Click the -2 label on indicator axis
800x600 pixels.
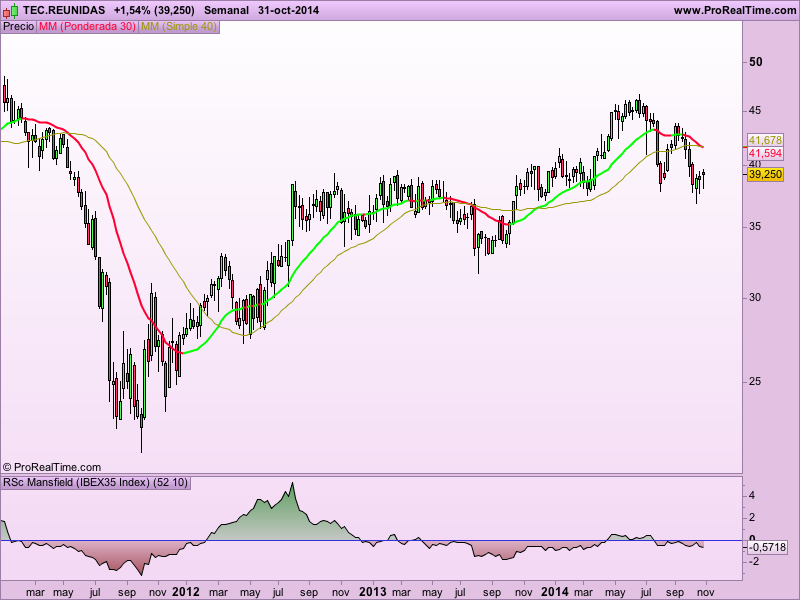coord(754,562)
